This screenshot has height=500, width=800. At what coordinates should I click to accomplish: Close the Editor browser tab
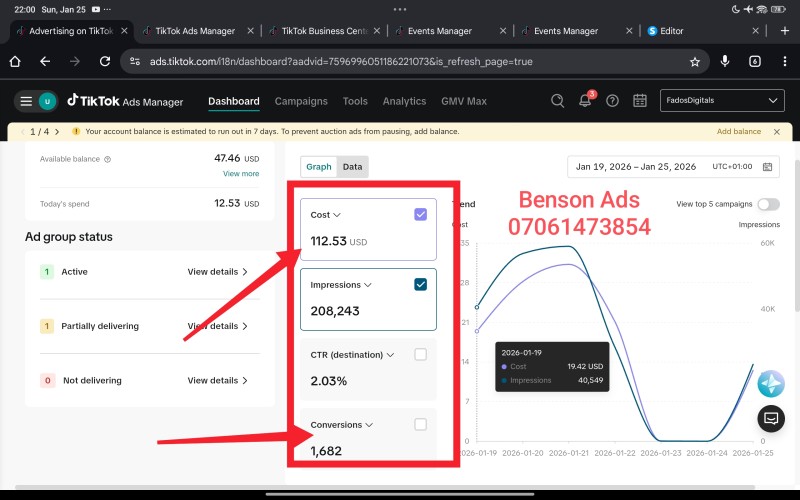point(755,31)
